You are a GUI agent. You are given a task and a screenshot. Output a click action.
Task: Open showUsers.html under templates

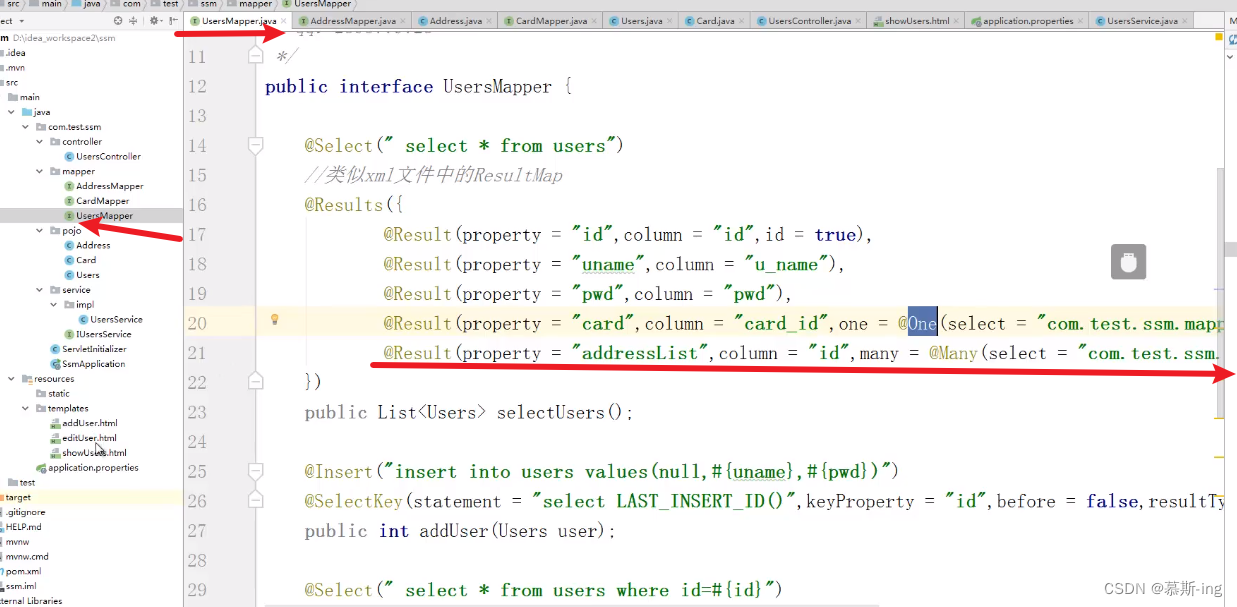[x=94, y=453]
